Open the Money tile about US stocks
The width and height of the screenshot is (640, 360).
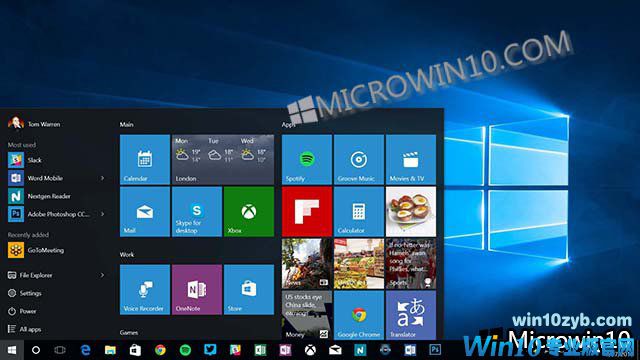[x=307, y=315]
